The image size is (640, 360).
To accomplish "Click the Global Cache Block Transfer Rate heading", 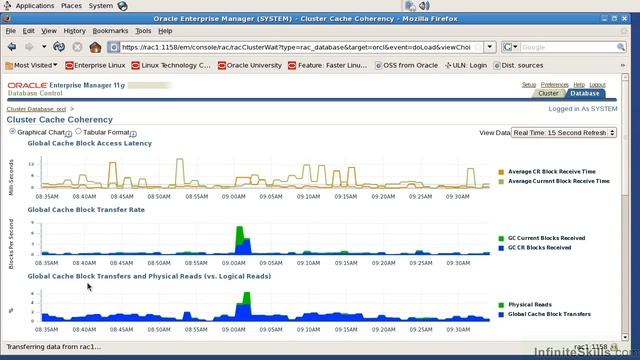I will tap(86, 210).
